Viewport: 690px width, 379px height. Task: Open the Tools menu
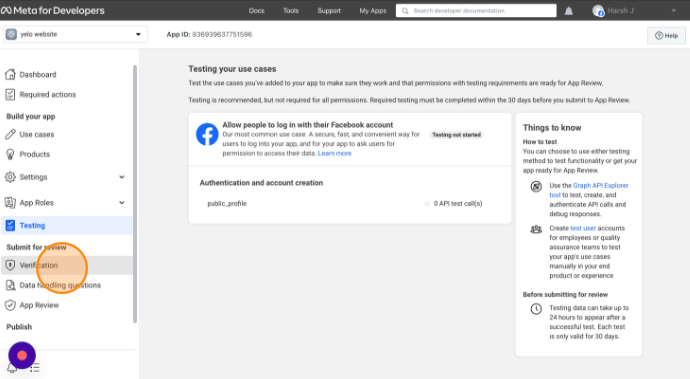pyautogui.click(x=291, y=11)
